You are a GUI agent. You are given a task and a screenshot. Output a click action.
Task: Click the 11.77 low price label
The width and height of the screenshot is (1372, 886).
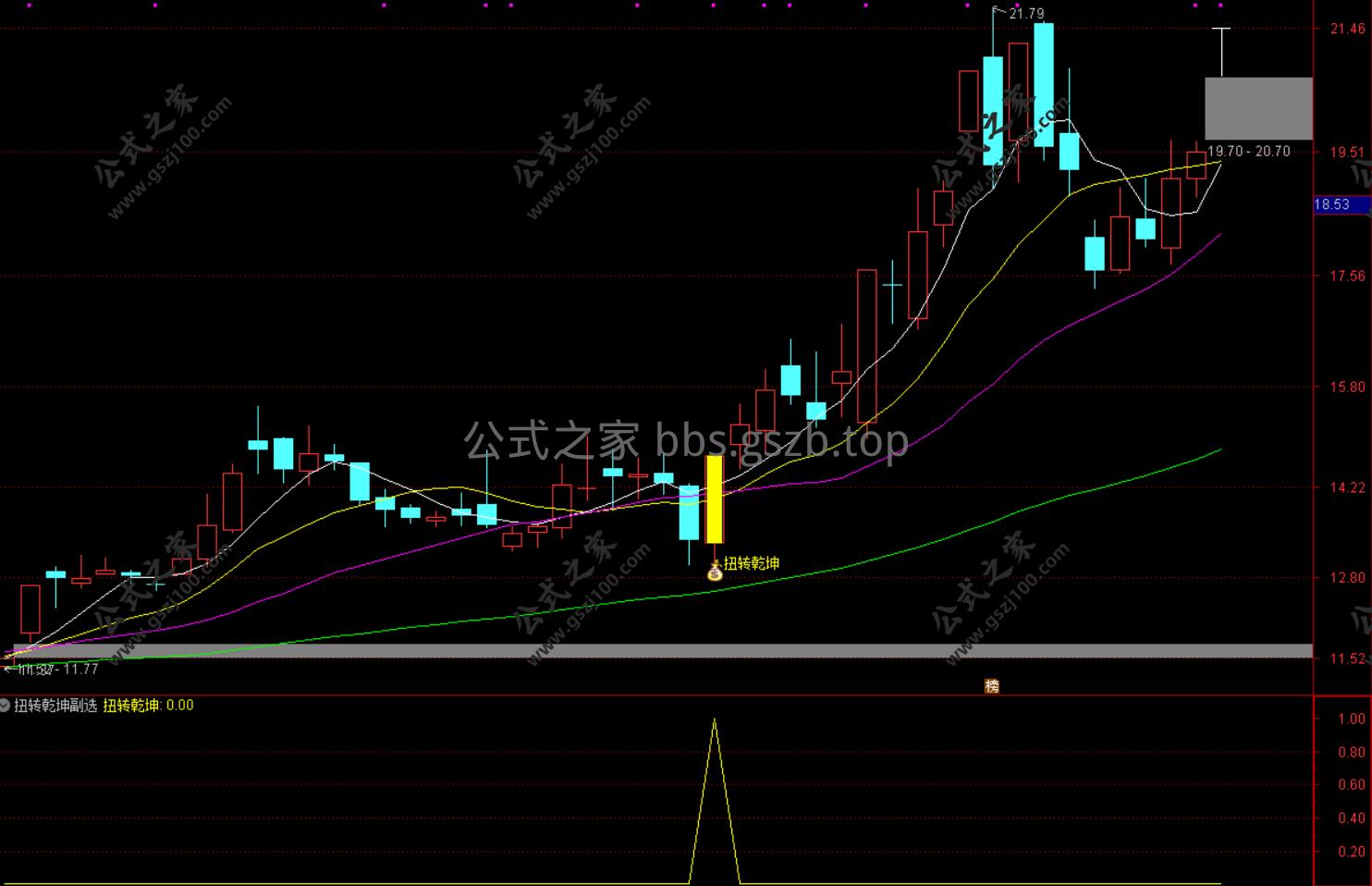tap(81, 669)
